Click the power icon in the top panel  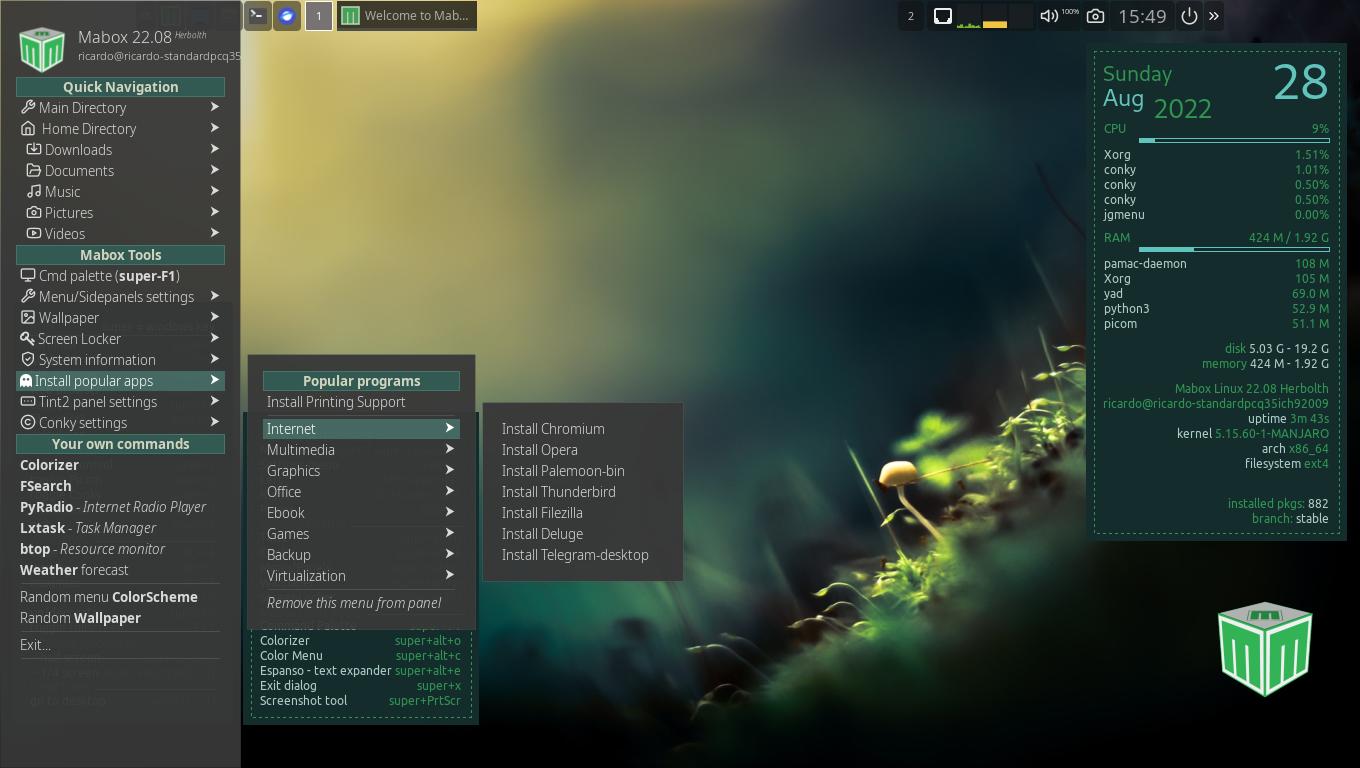pos(1189,16)
